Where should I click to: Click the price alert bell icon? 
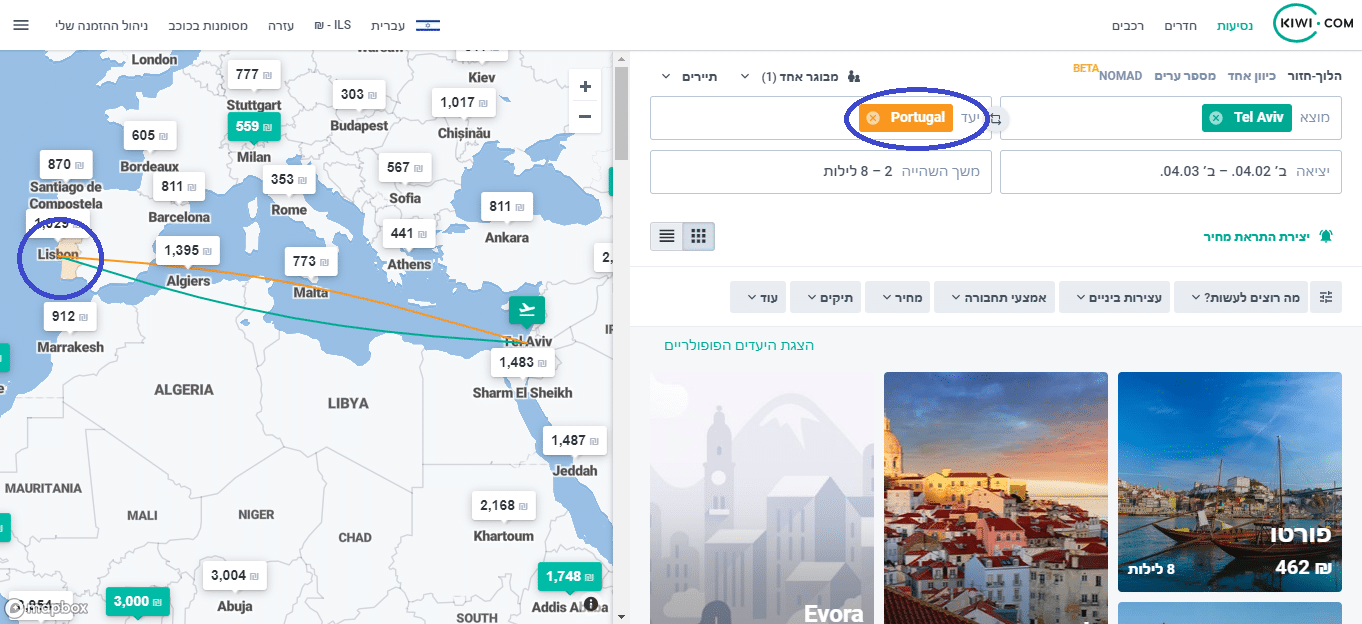(x=1326, y=237)
